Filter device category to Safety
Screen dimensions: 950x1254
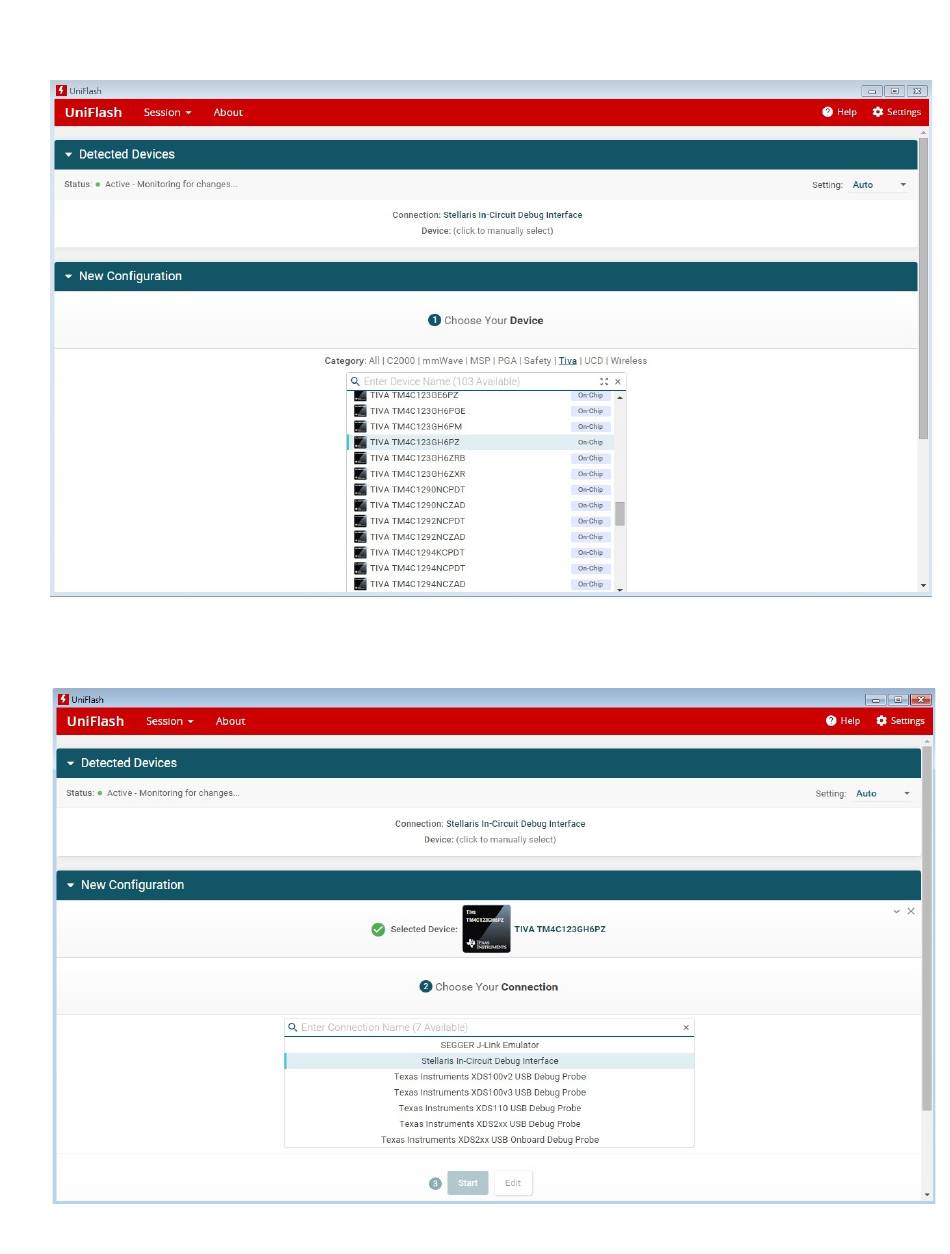point(538,361)
